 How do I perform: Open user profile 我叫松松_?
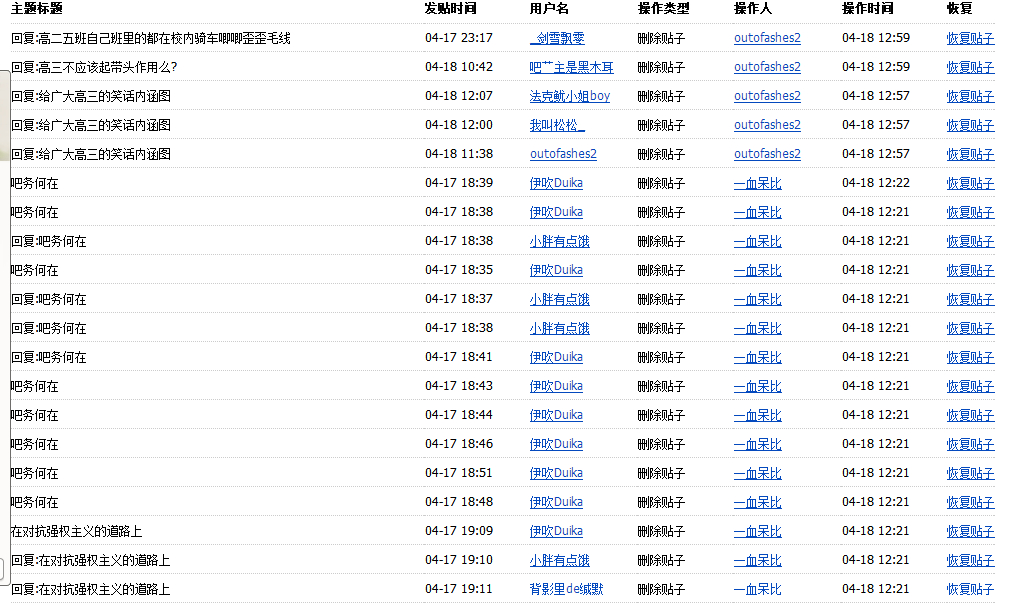(557, 125)
